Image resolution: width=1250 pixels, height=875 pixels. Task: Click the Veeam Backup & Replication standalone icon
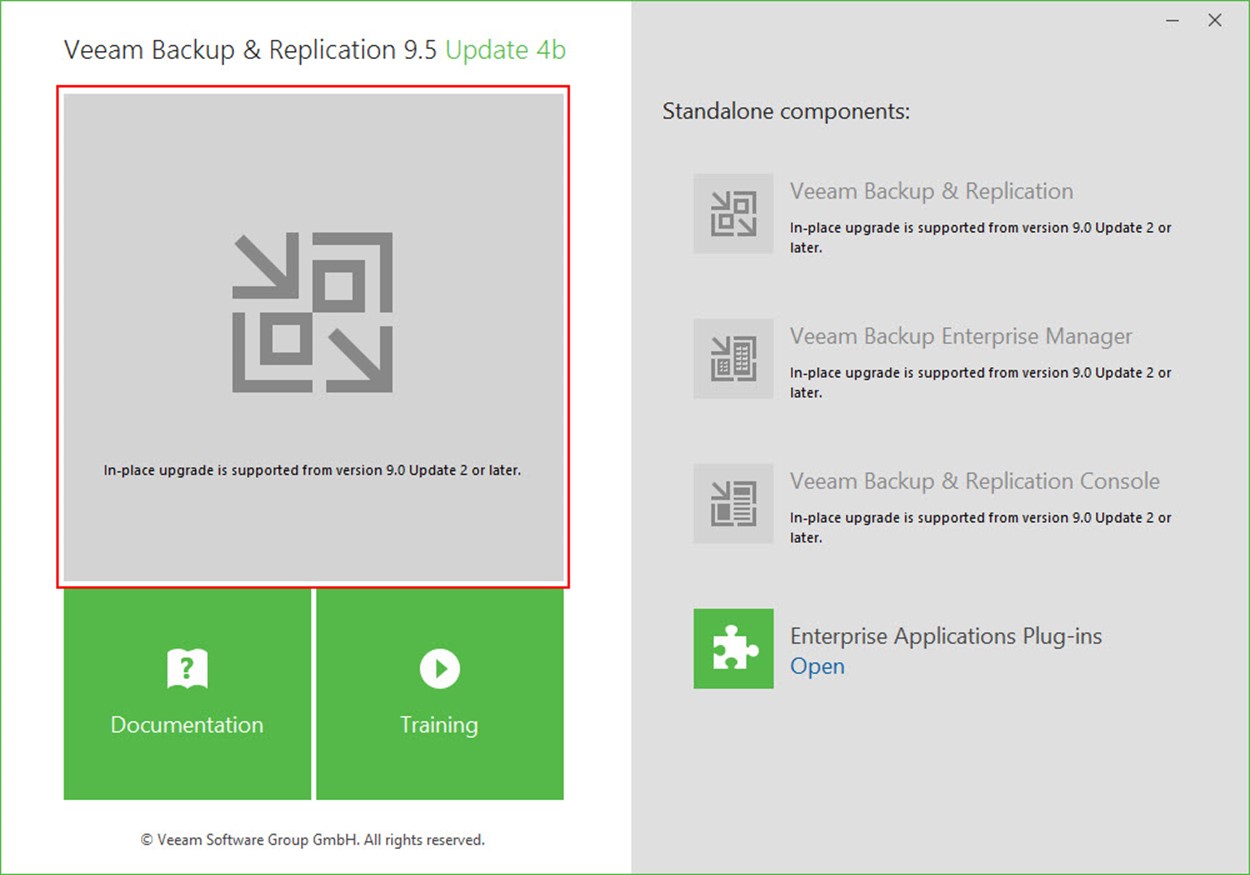point(733,213)
